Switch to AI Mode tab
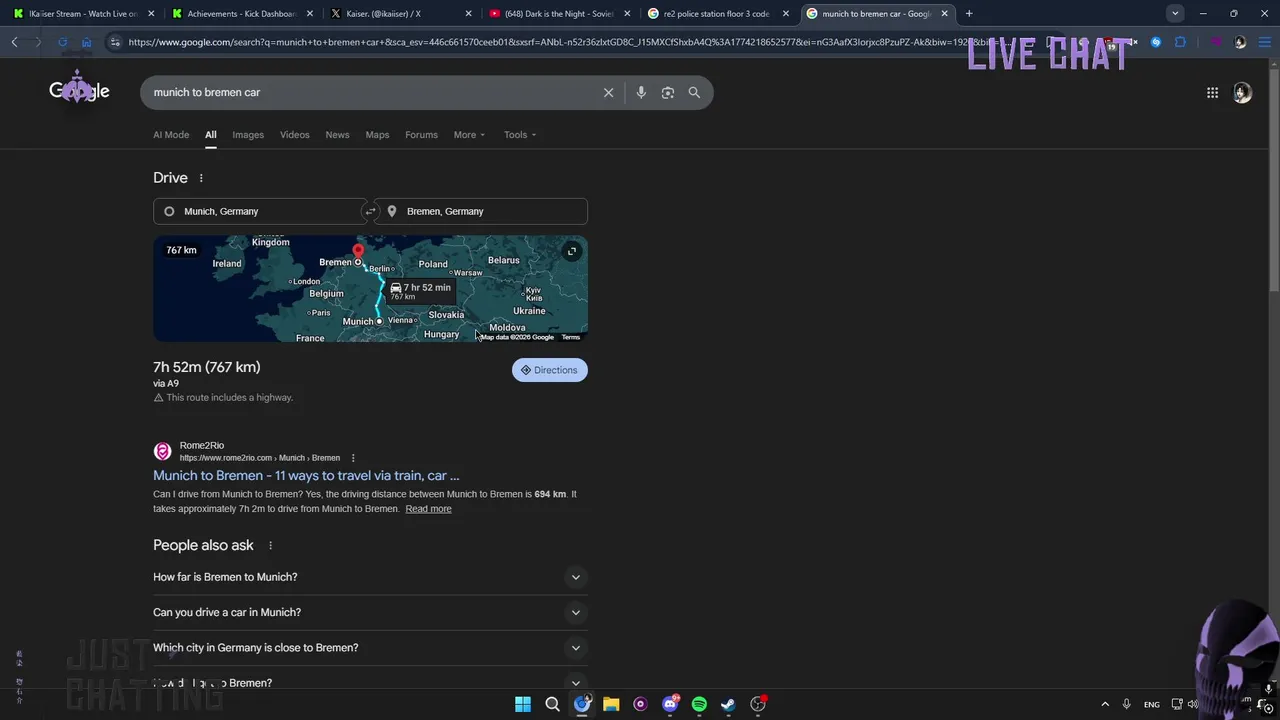The width and height of the screenshot is (1280, 720). [171, 135]
